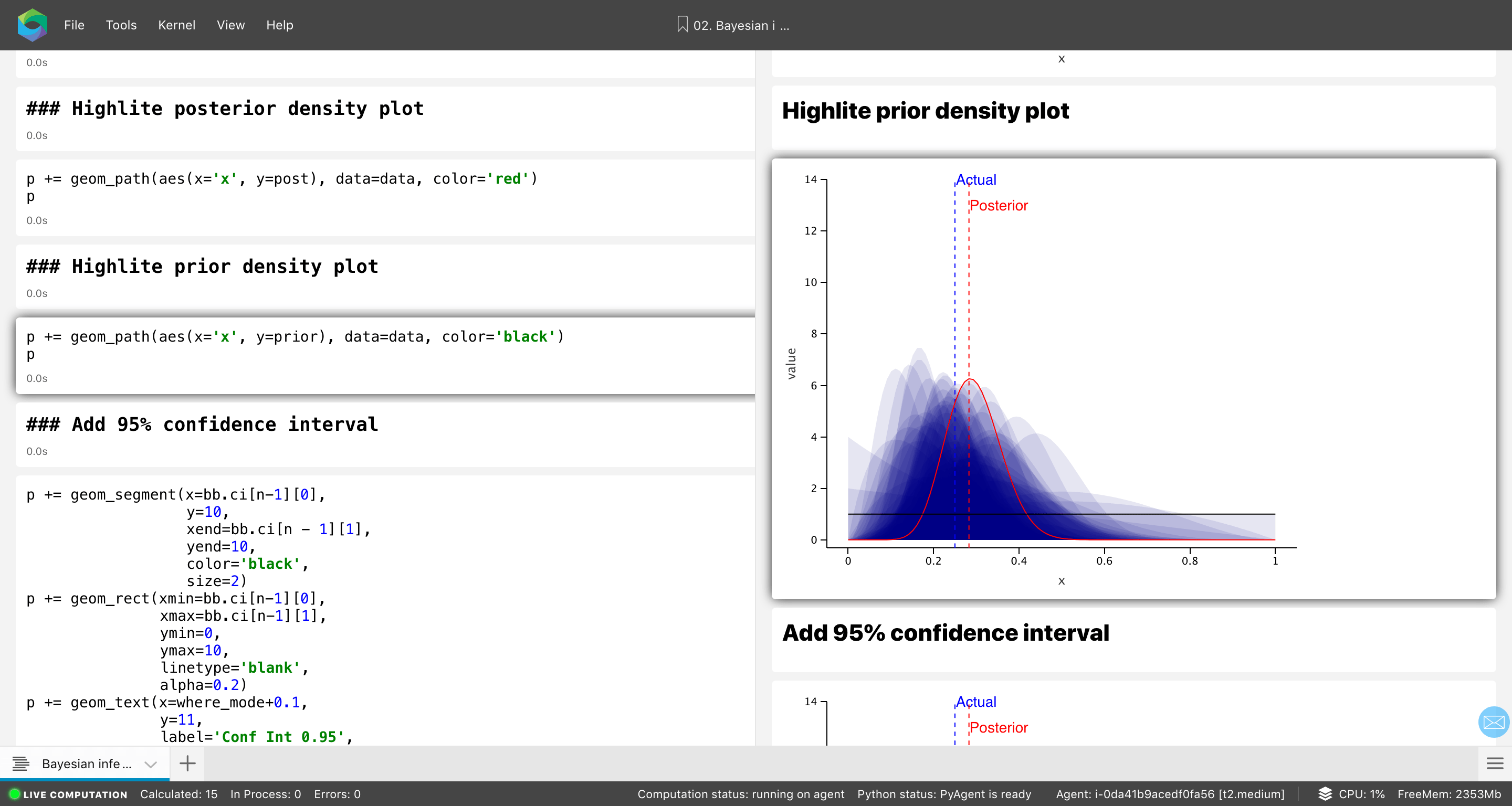Click the 'value' y-axis label on plot
This screenshot has height=806, width=1512.
[791, 364]
